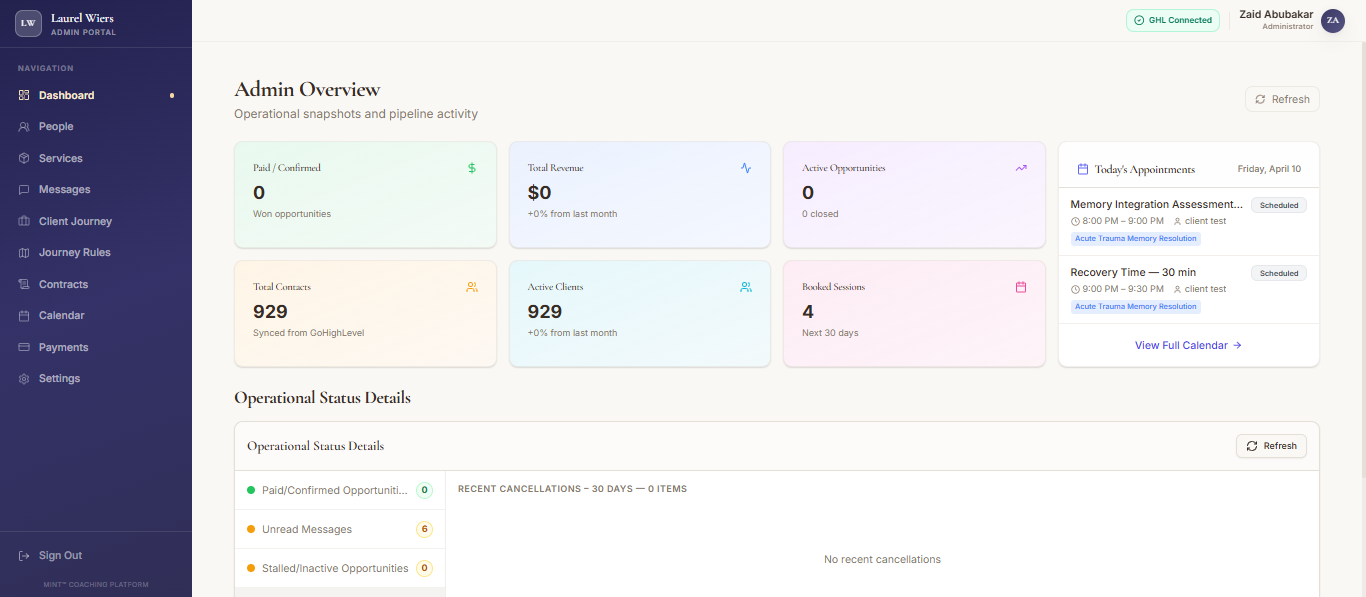Navigate to the Payments section
Viewport: 1366px width, 597px height.
(63, 347)
